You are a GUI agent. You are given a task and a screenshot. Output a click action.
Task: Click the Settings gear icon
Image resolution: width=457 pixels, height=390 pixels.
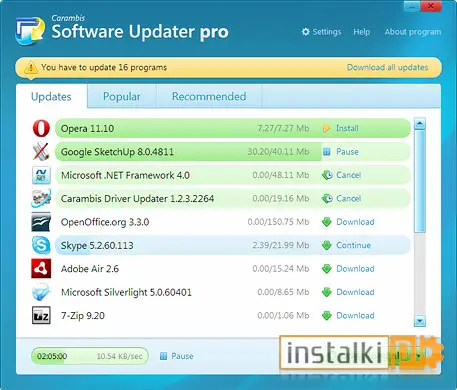coord(306,32)
